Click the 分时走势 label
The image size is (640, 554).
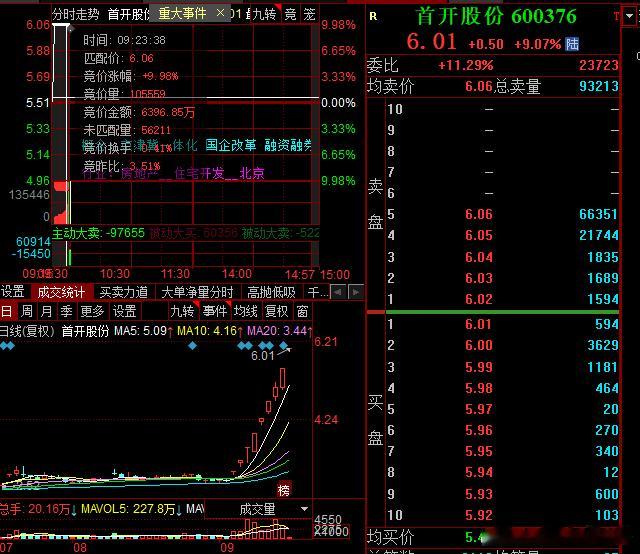(76, 15)
